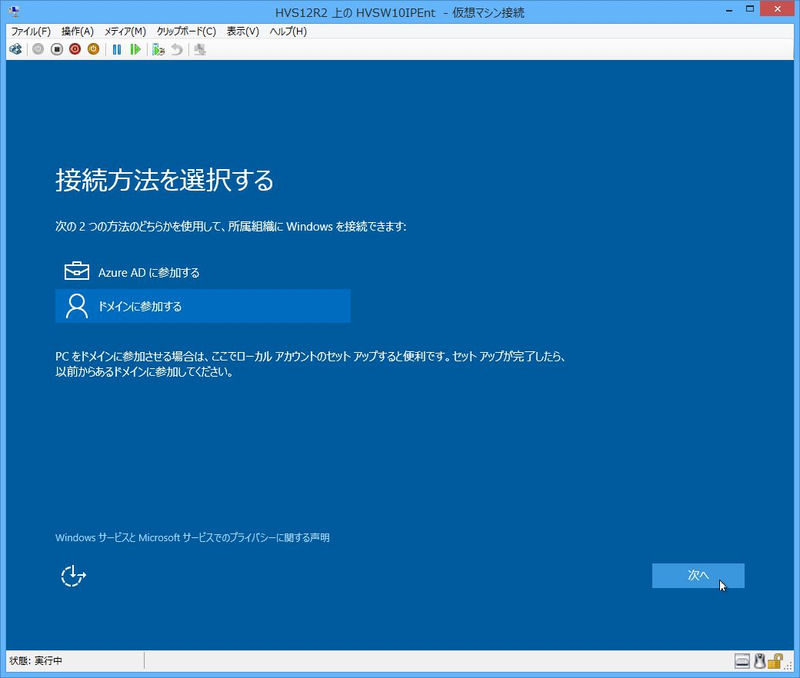This screenshot has height=678, width=800.
Task: Save VM state with the orange icon
Action: (93, 49)
